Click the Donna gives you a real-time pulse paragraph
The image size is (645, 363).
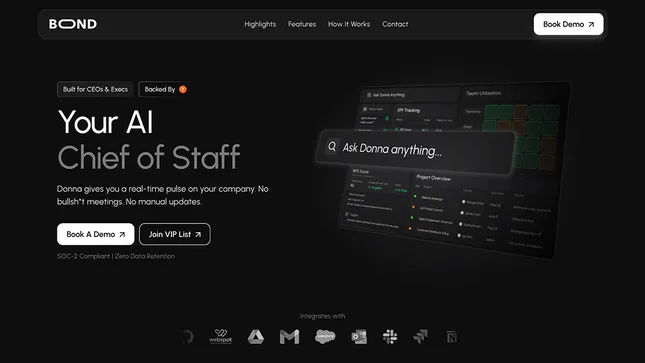(x=163, y=195)
